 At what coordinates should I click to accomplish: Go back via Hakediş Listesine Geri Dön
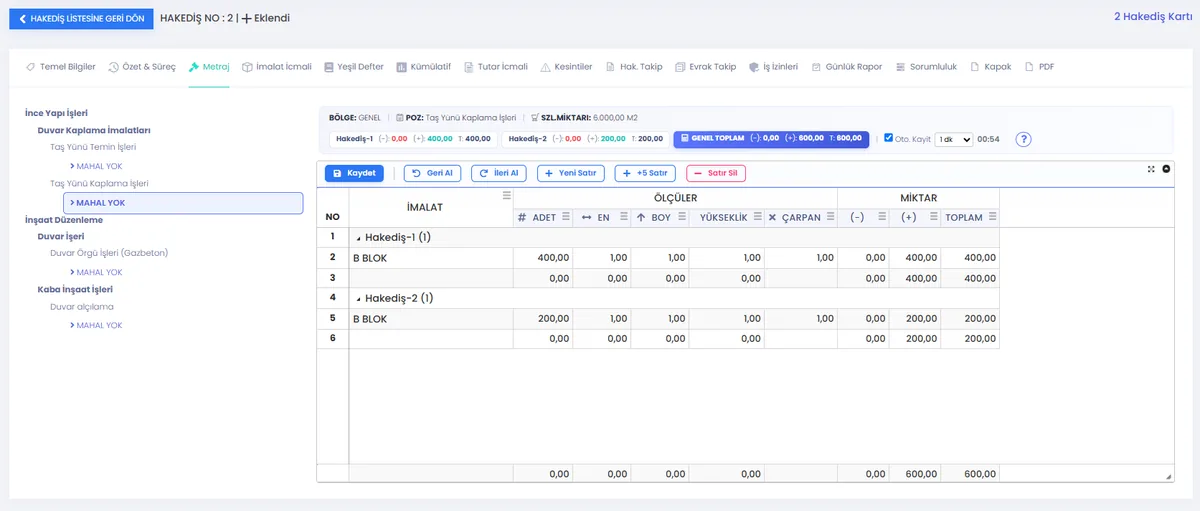80,18
